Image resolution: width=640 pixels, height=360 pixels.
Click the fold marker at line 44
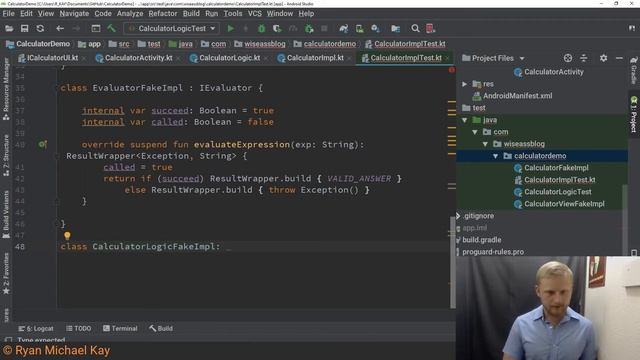[x=57, y=201]
